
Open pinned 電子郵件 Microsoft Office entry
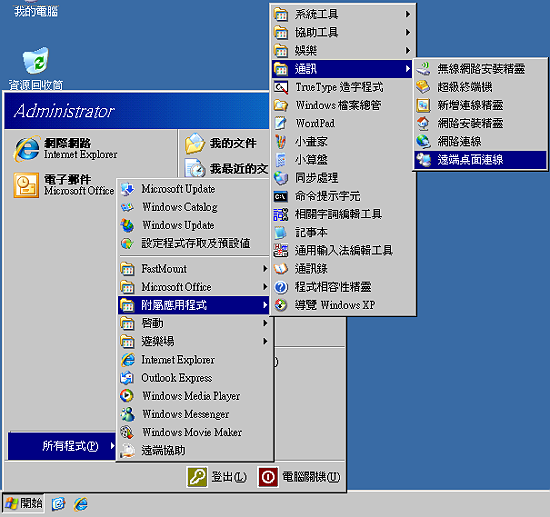(x=65, y=185)
